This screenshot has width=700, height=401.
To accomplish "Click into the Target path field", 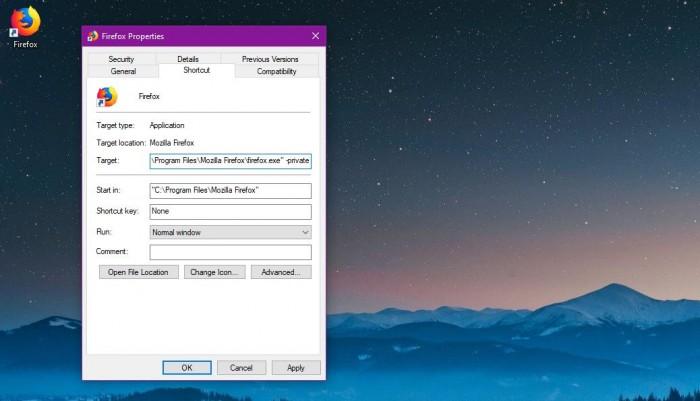I will (230, 160).
